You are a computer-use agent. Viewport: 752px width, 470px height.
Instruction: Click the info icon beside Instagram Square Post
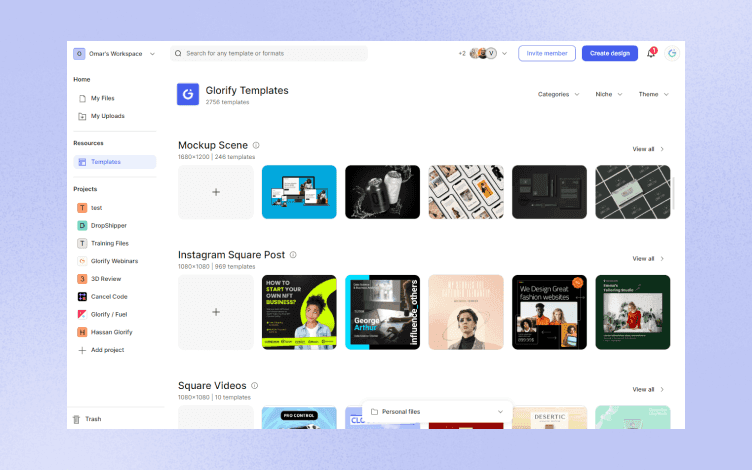click(293, 255)
